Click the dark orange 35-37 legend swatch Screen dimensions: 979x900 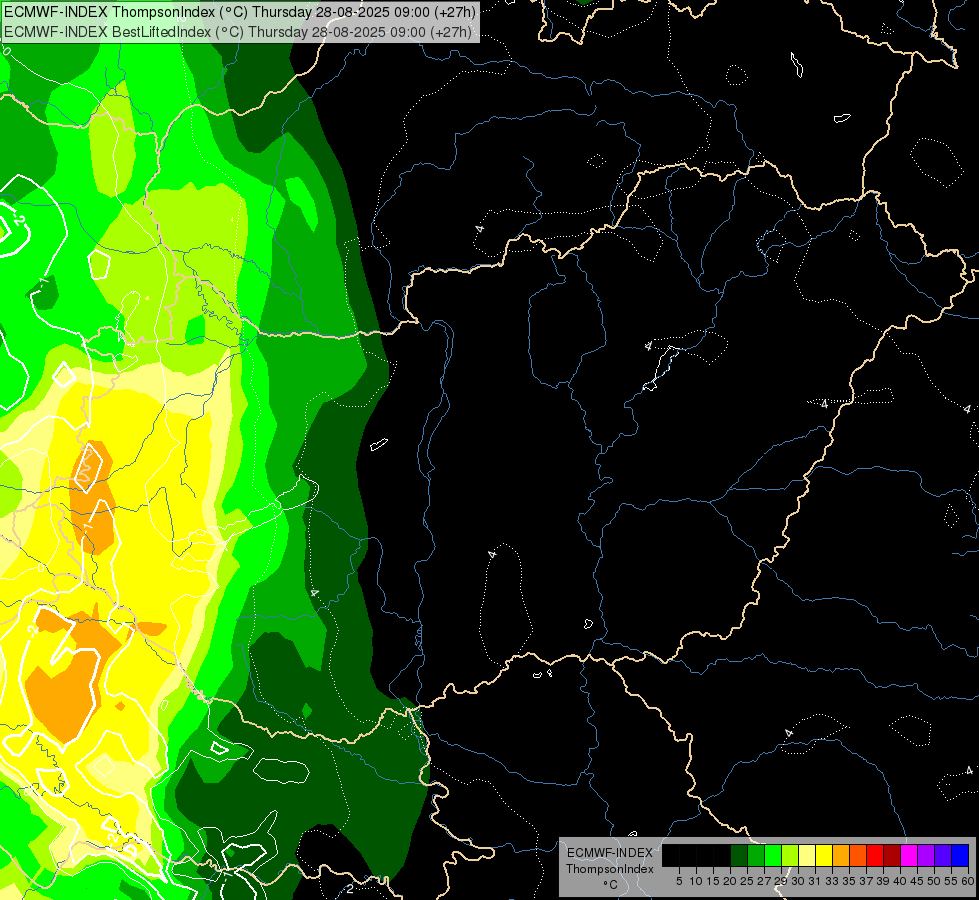(x=858, y=855)
